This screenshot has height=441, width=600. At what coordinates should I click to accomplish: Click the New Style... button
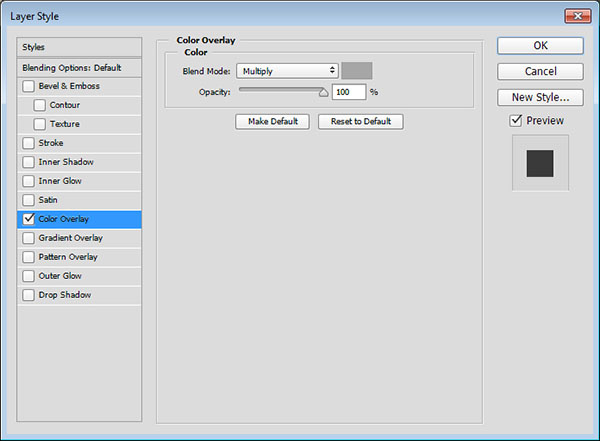540,97
